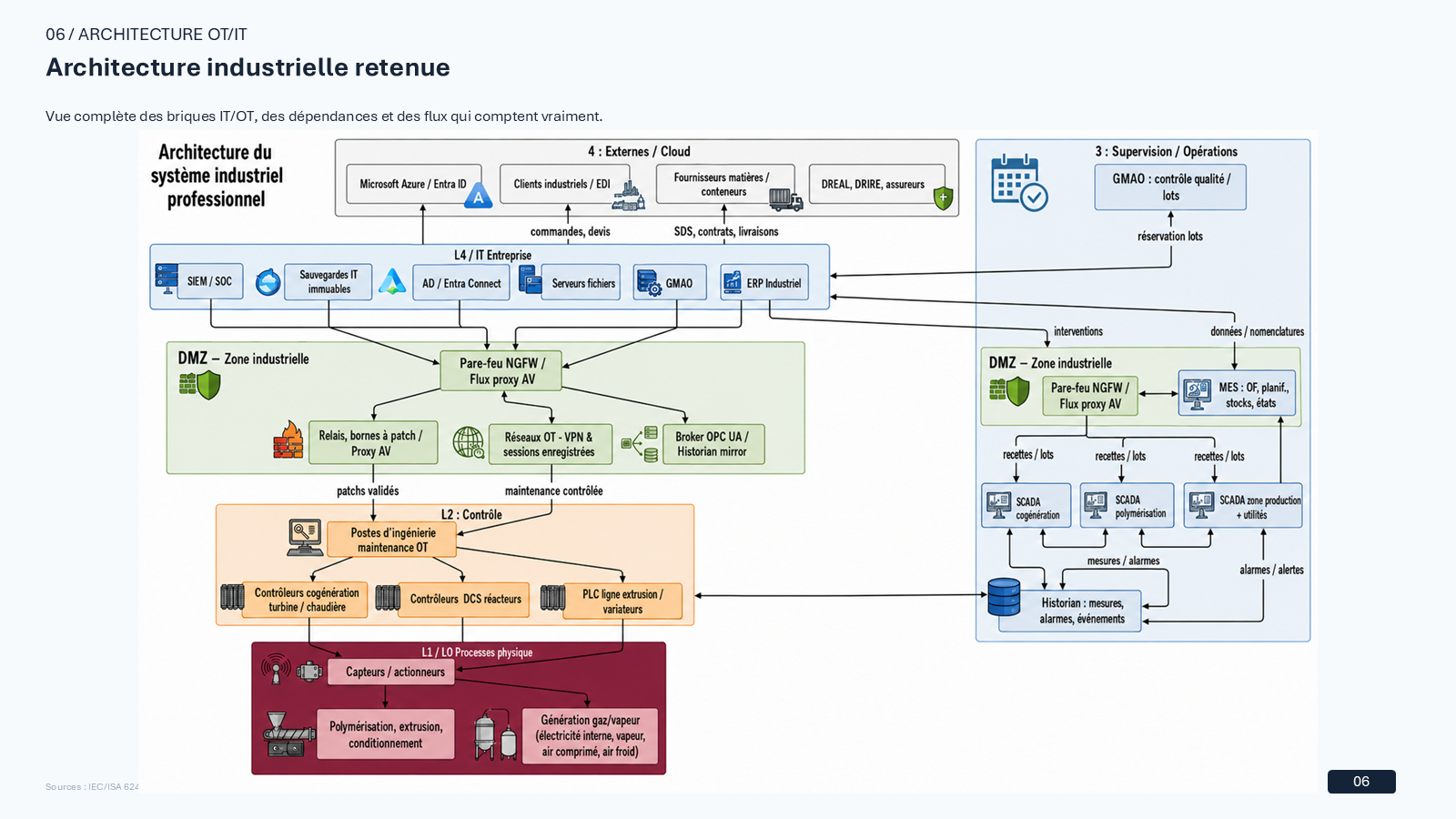
Task: Select the shield icon in the right-hand DMZ zone
Action: (1010, 392)
